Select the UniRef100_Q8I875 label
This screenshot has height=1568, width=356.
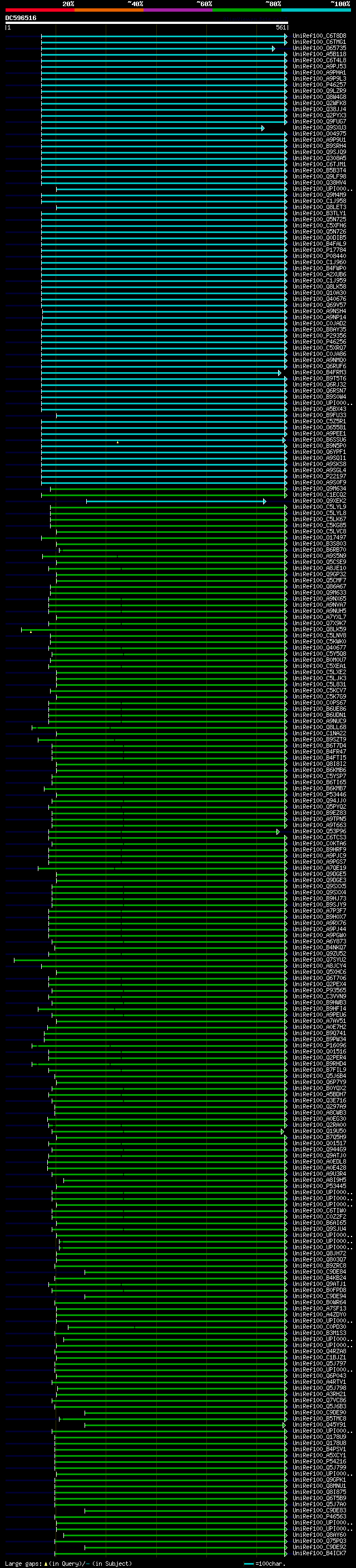(x=319, y=1492)
